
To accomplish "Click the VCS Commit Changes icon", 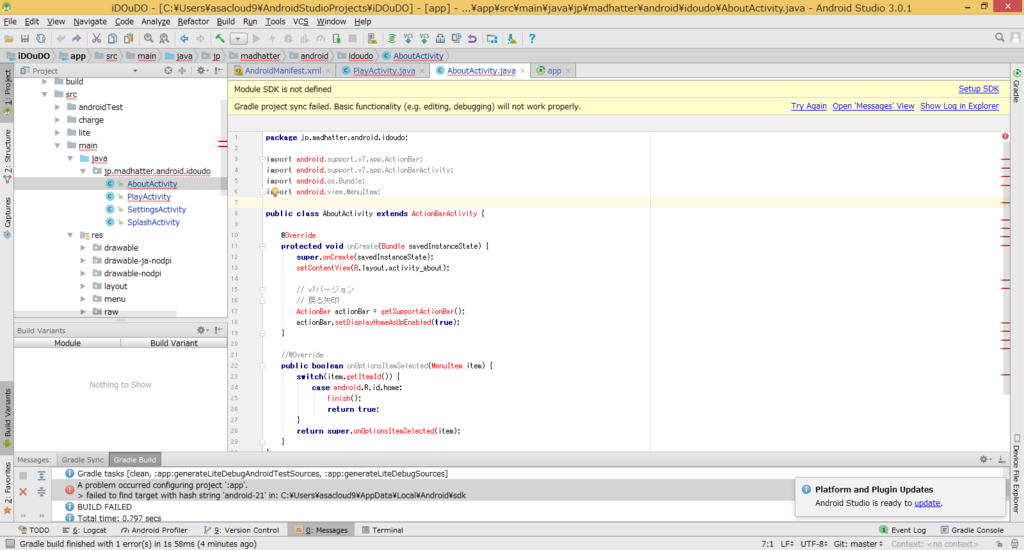I will point(424,39).
